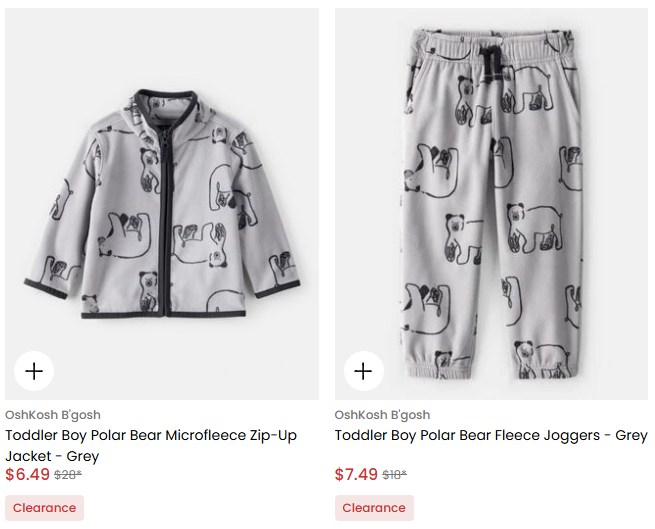Open the Polar Bear Fleece Joggers title
655x529 pixels.
coord(490,436)
